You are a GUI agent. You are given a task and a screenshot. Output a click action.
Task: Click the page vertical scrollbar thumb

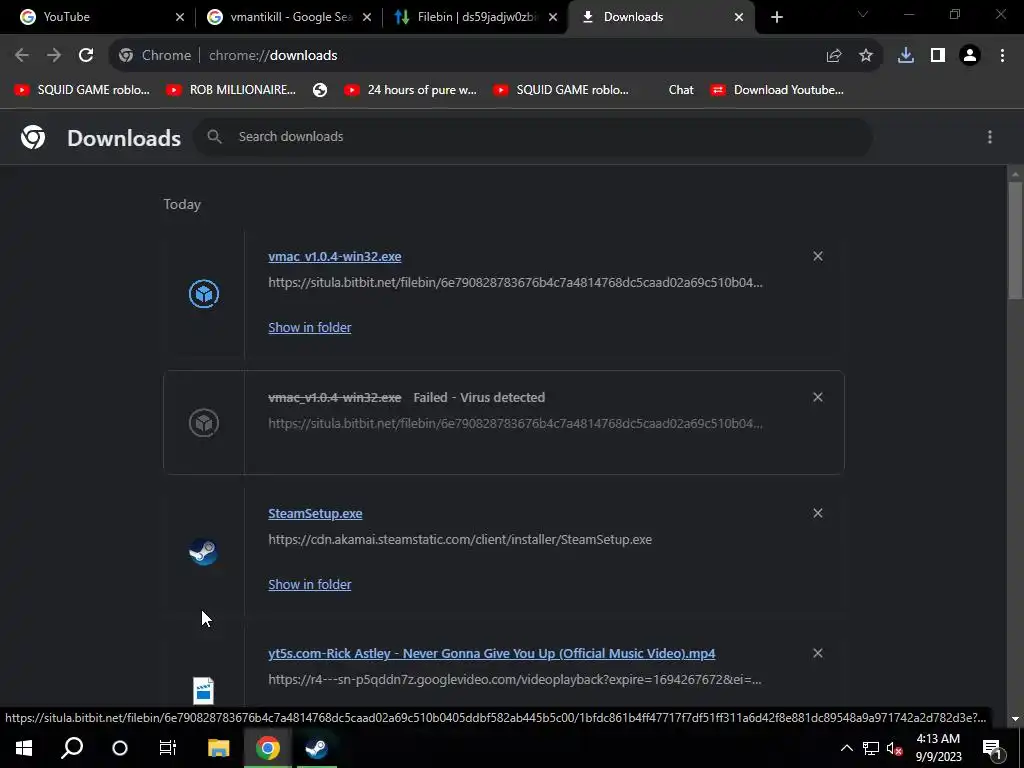click(1015, 240)
